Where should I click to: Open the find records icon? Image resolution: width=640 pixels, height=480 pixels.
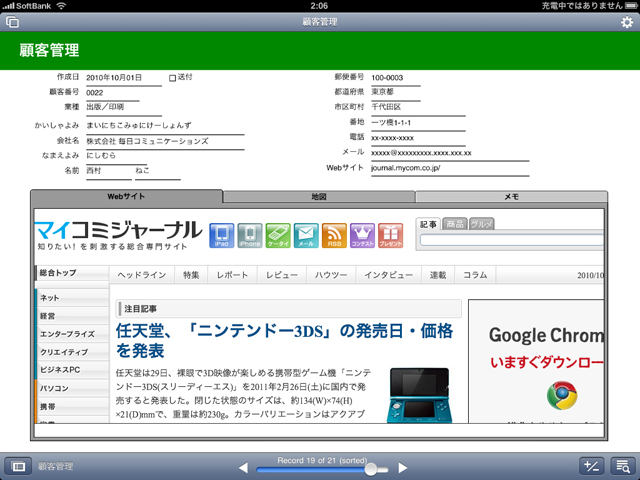623,466
